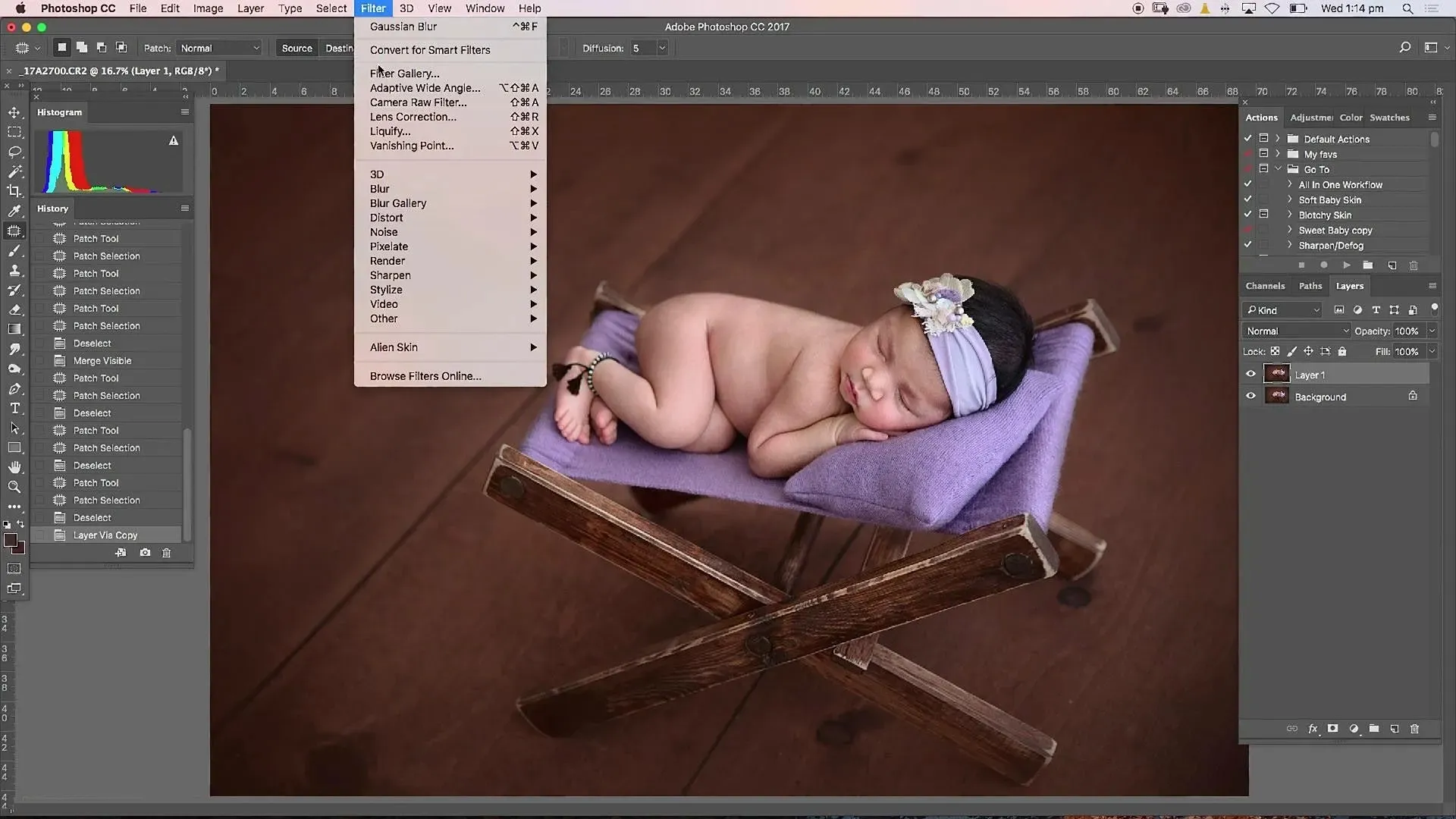The height and width of the screenshot is (819, 1456).
Task: Select the Zoom tool
Action: pos(14,487)
